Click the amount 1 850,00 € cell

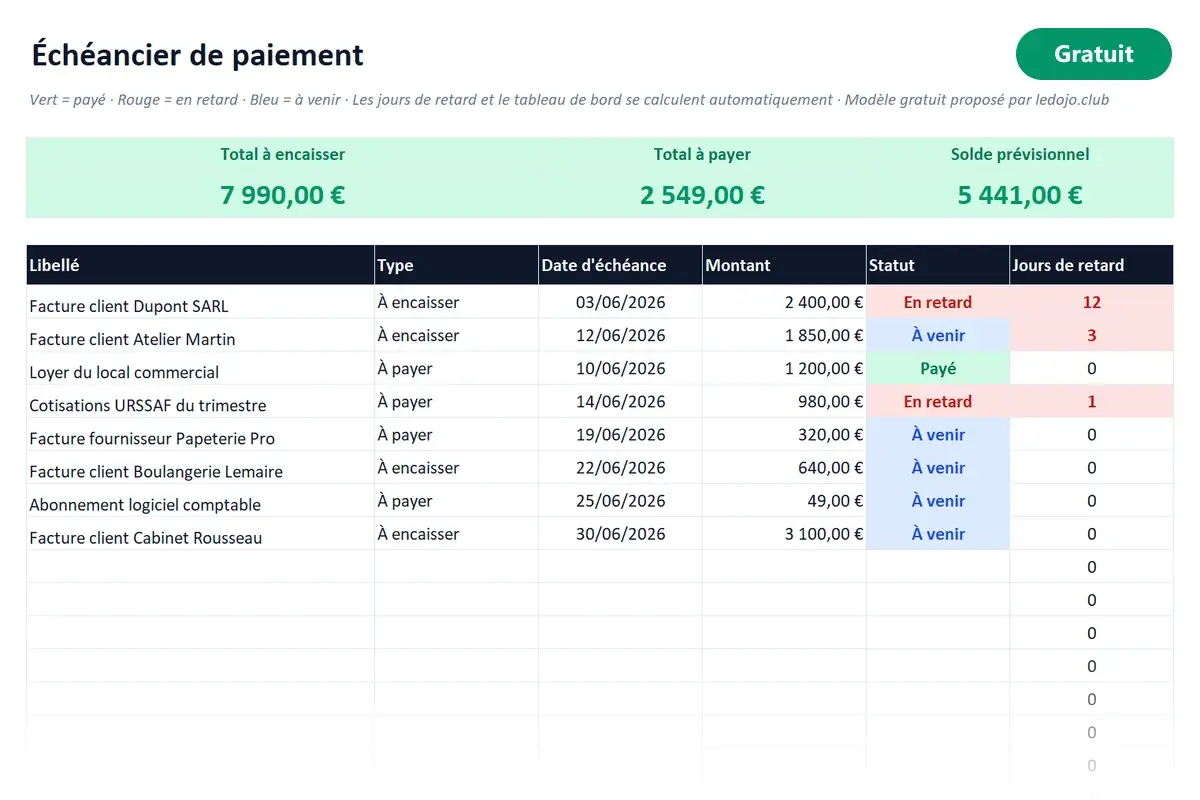point(784,335)
